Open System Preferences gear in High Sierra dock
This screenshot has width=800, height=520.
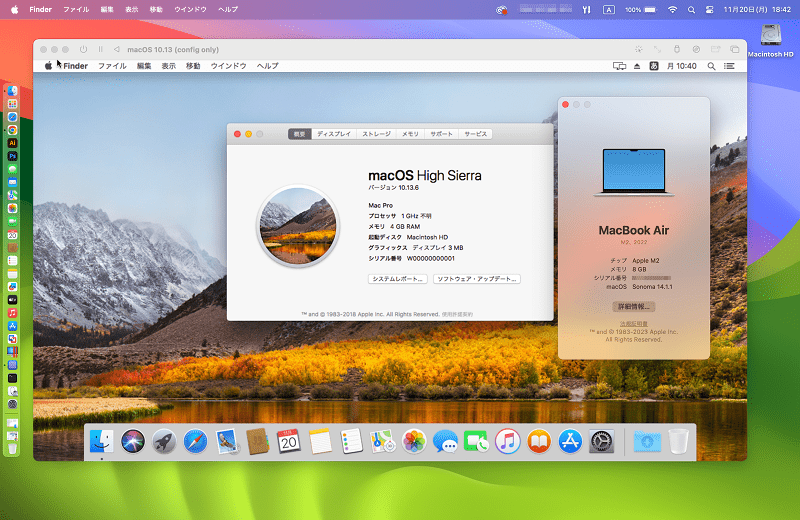602,441
